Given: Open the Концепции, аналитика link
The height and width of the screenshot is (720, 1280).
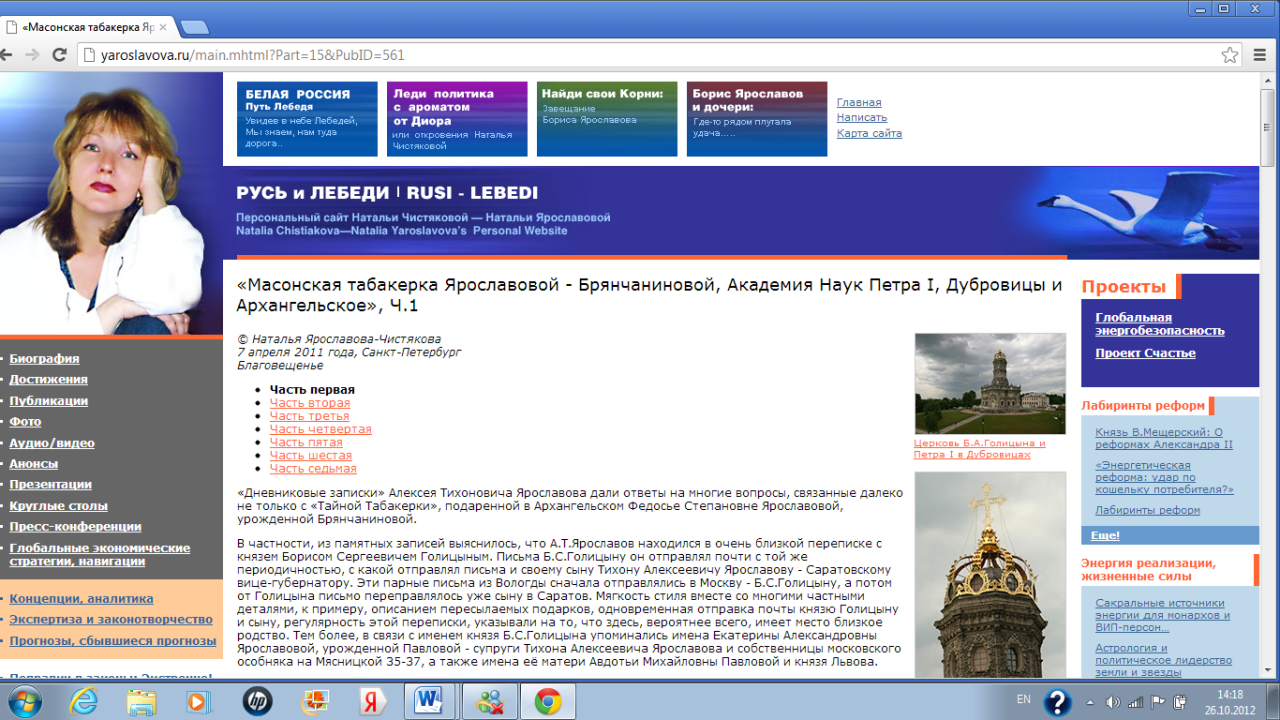Looking at the screenshot, I should click(x=81, y=598).
